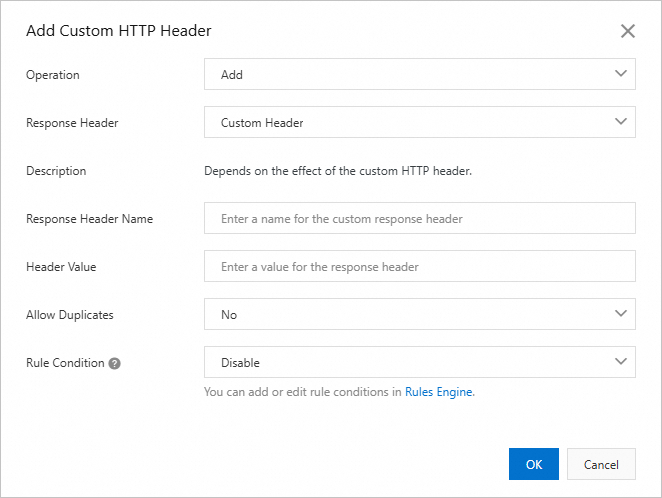Image resolution: width=662 pixels, height=498 pixels.
Task: Open the Response Header dropdown
Action: (x=419, y=123)
